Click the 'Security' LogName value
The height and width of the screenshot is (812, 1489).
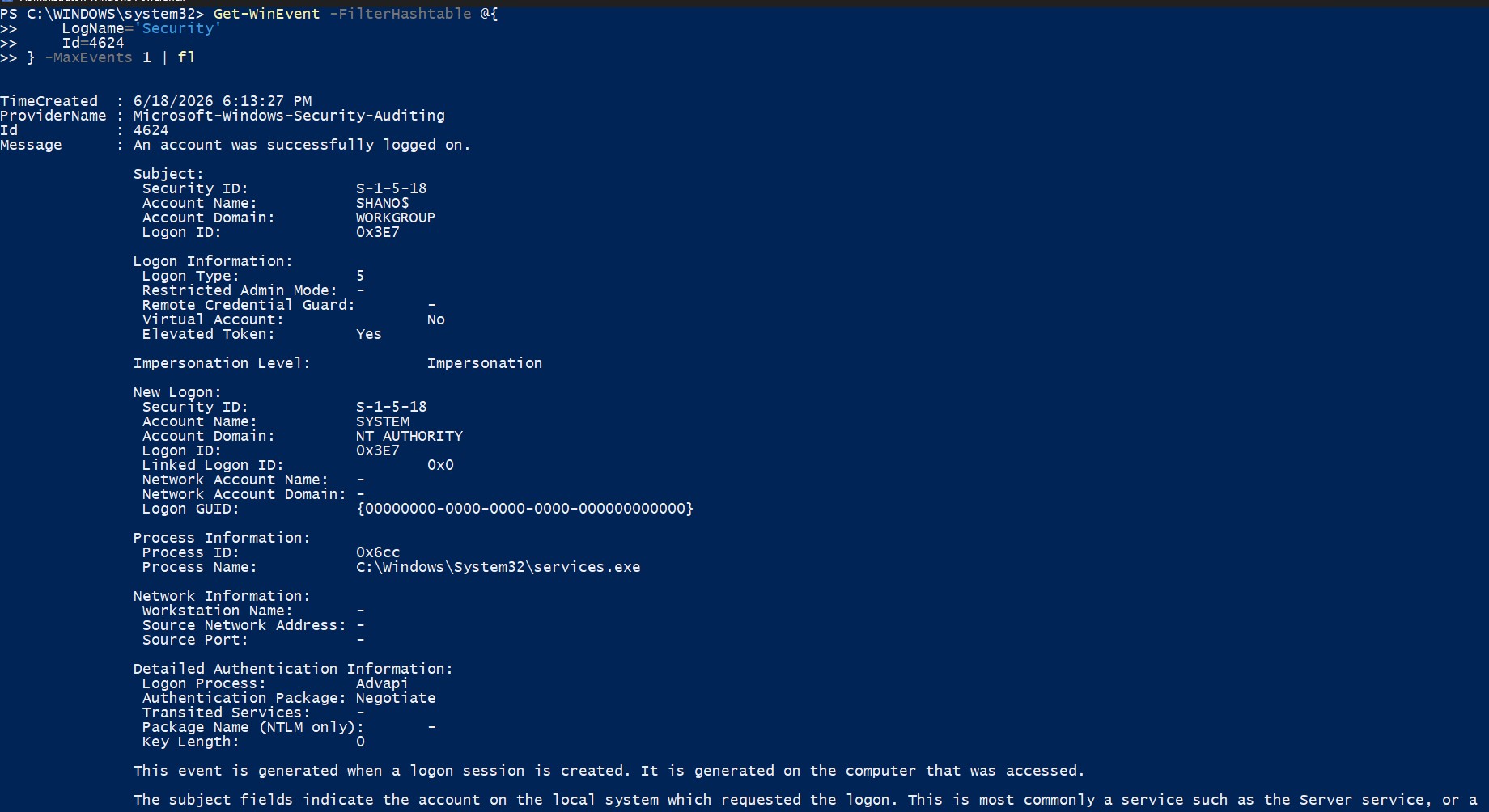(178, 28)
